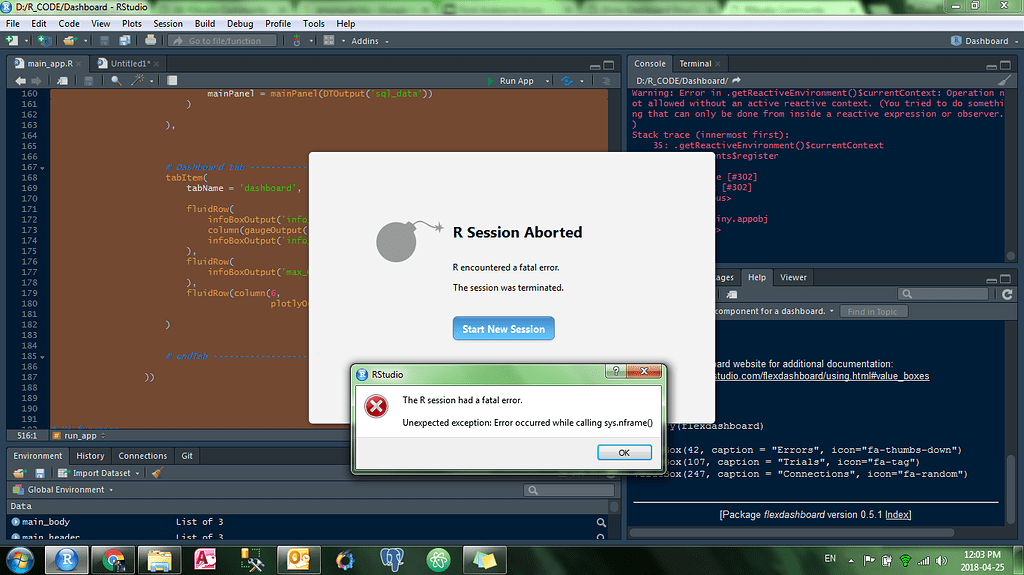Open the package Index link

897,514
